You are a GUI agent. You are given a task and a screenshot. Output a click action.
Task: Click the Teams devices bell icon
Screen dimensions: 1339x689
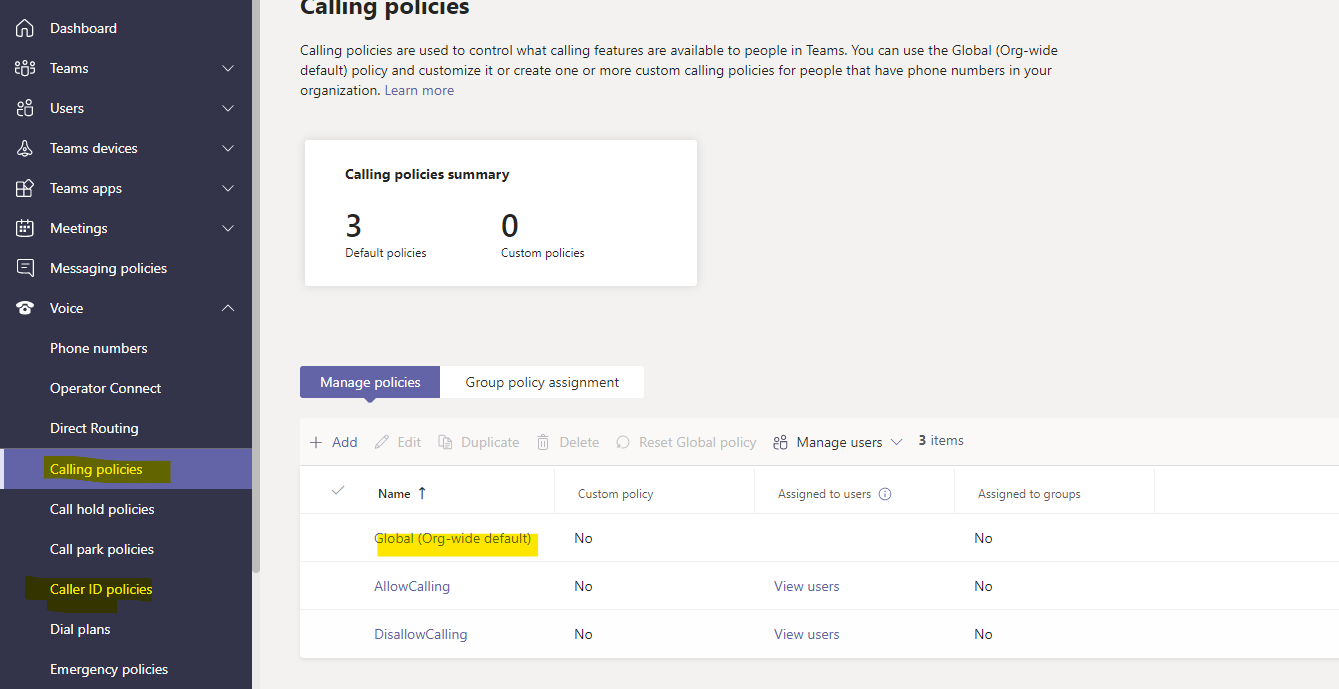tap(25, 148)
